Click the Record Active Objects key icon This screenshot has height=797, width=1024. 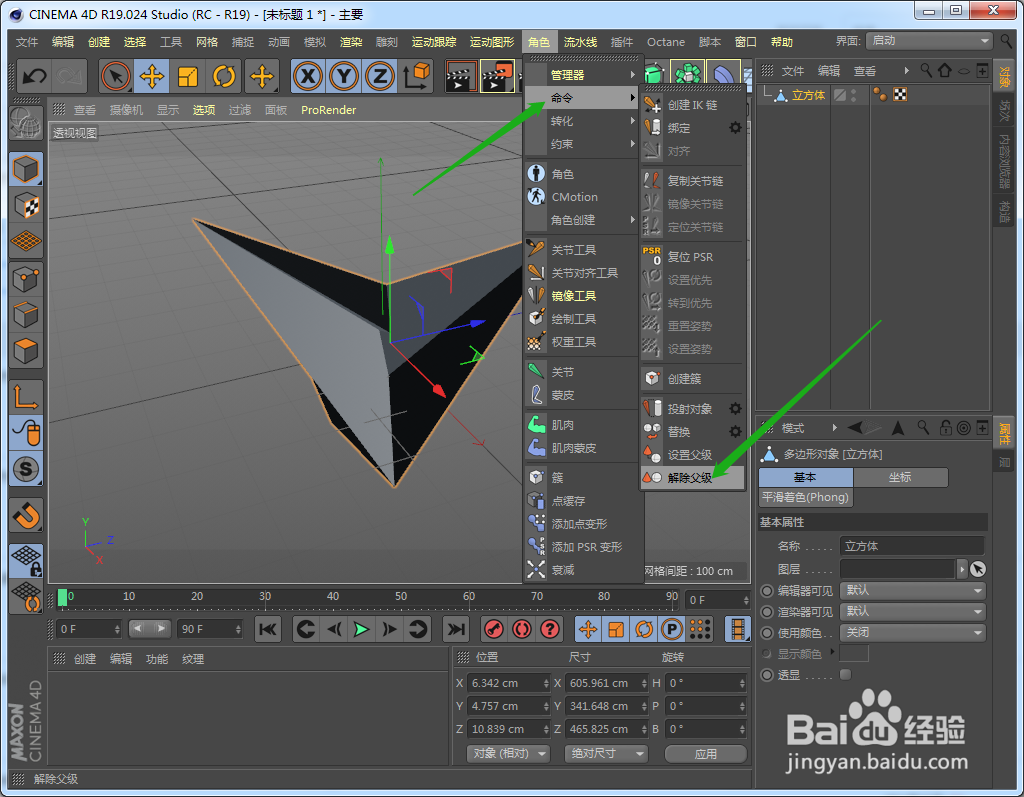point(494,629)
